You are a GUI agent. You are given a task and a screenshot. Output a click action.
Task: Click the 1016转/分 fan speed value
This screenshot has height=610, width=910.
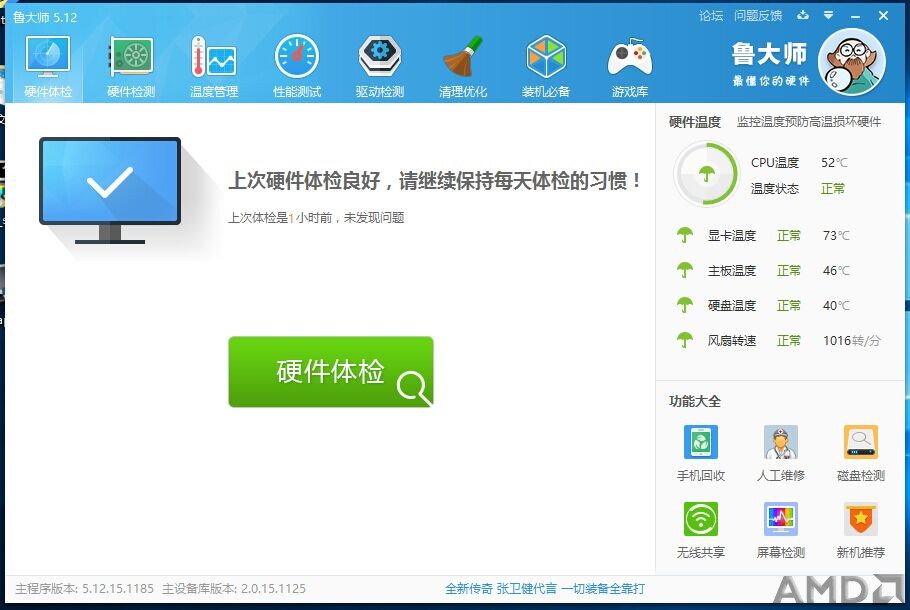pos(851,340)
